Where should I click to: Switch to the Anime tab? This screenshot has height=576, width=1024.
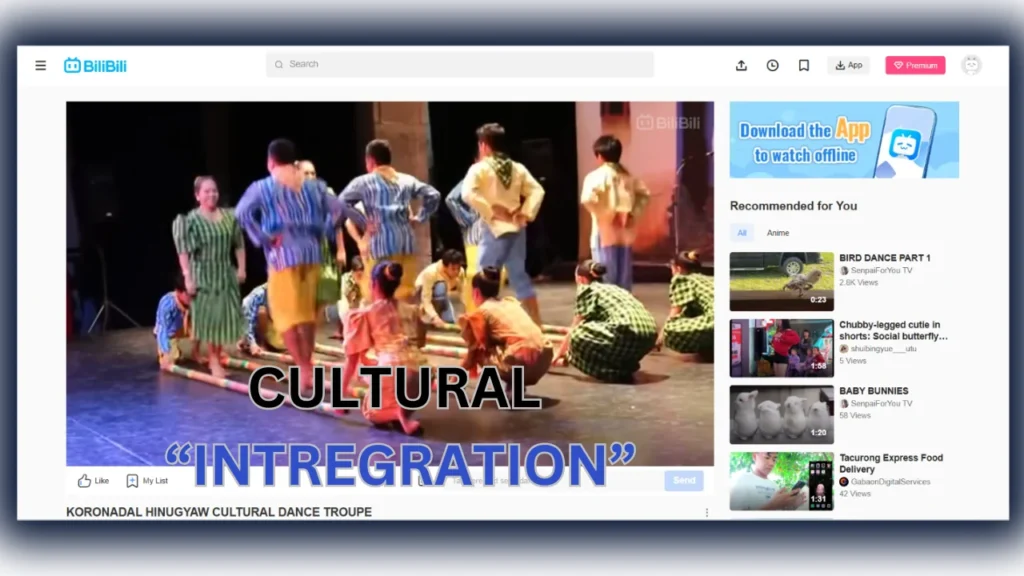click(x=778, y=233)
